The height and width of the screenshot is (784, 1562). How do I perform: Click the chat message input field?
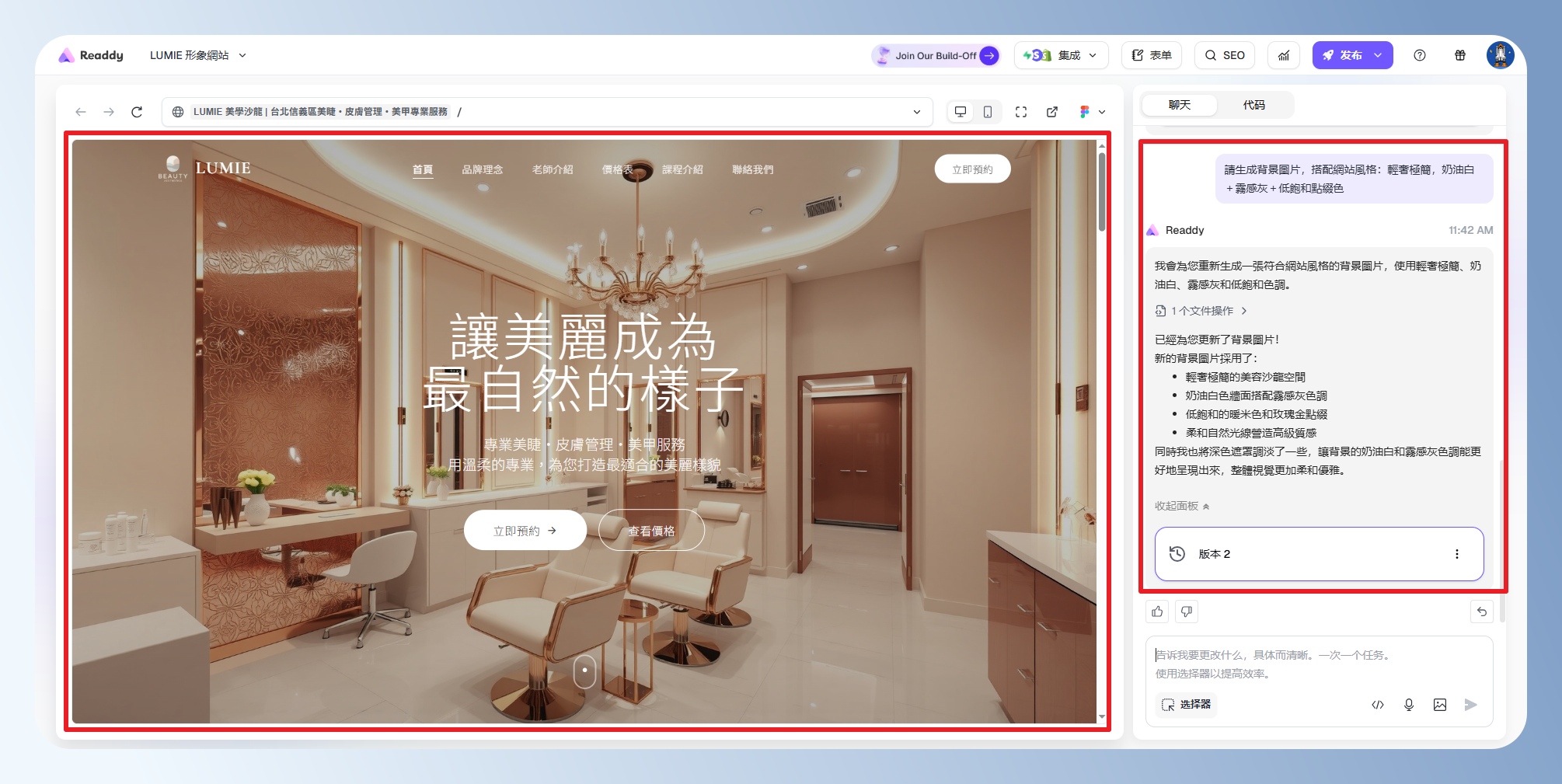tap(1318, 664)
